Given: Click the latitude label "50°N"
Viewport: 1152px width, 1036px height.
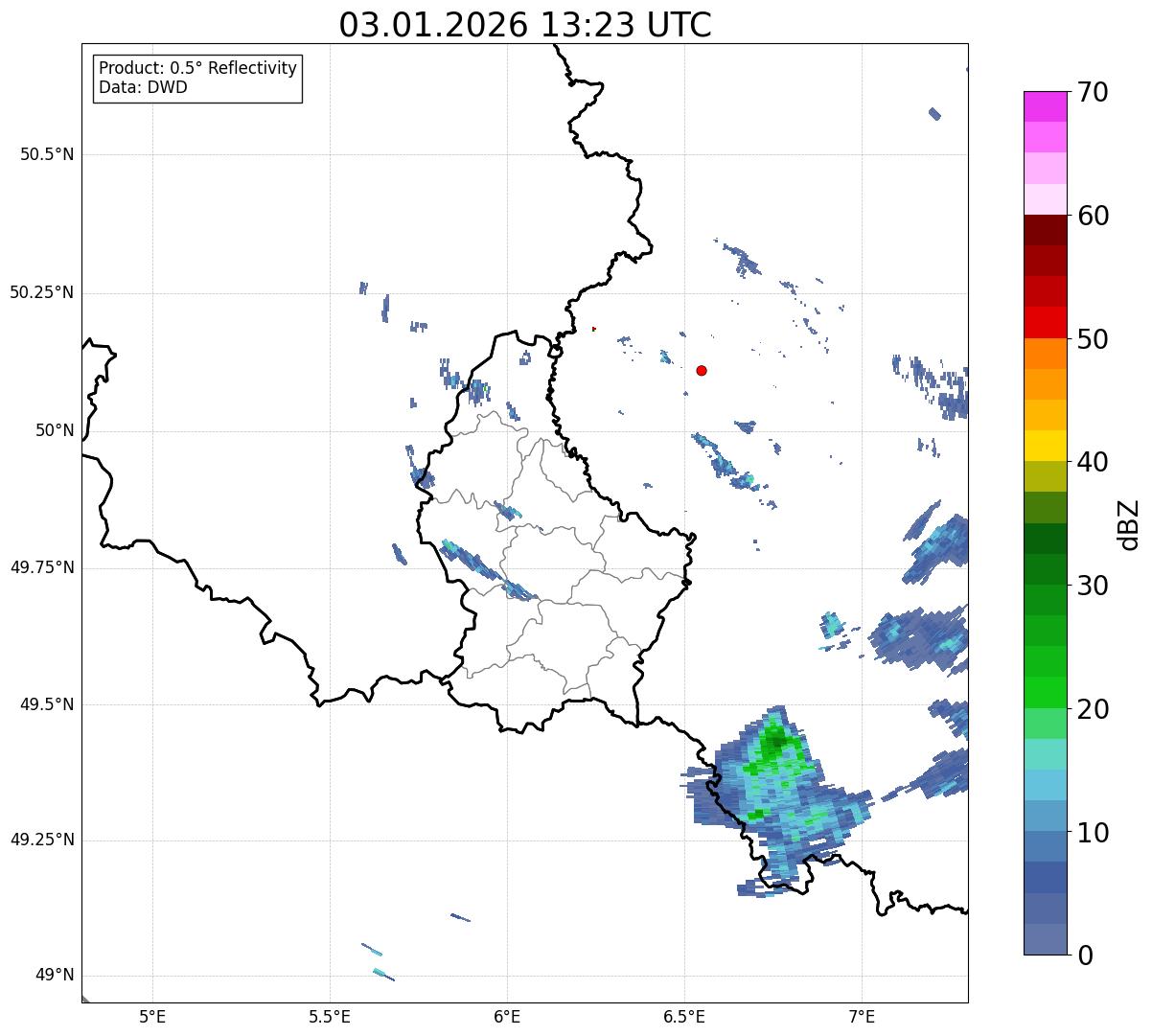Looking at the screenshot, I should (55, 430).
